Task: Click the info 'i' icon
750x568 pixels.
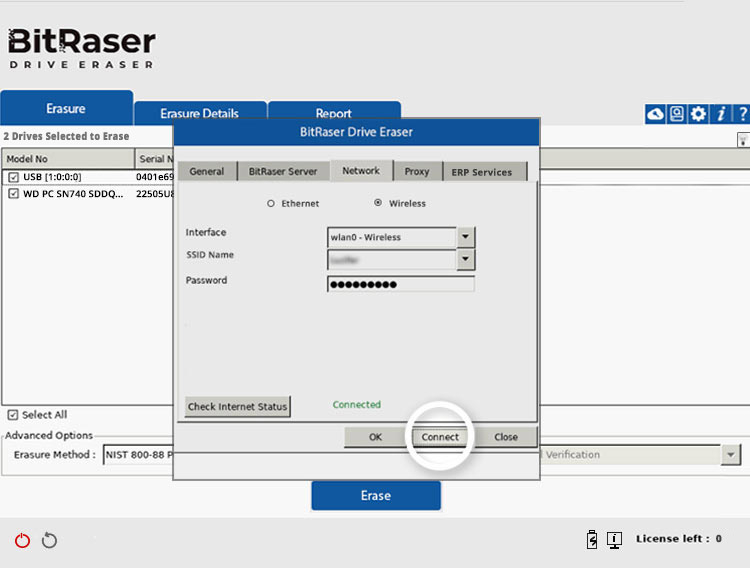Action: pyautogui.click(x=720, y=114)
